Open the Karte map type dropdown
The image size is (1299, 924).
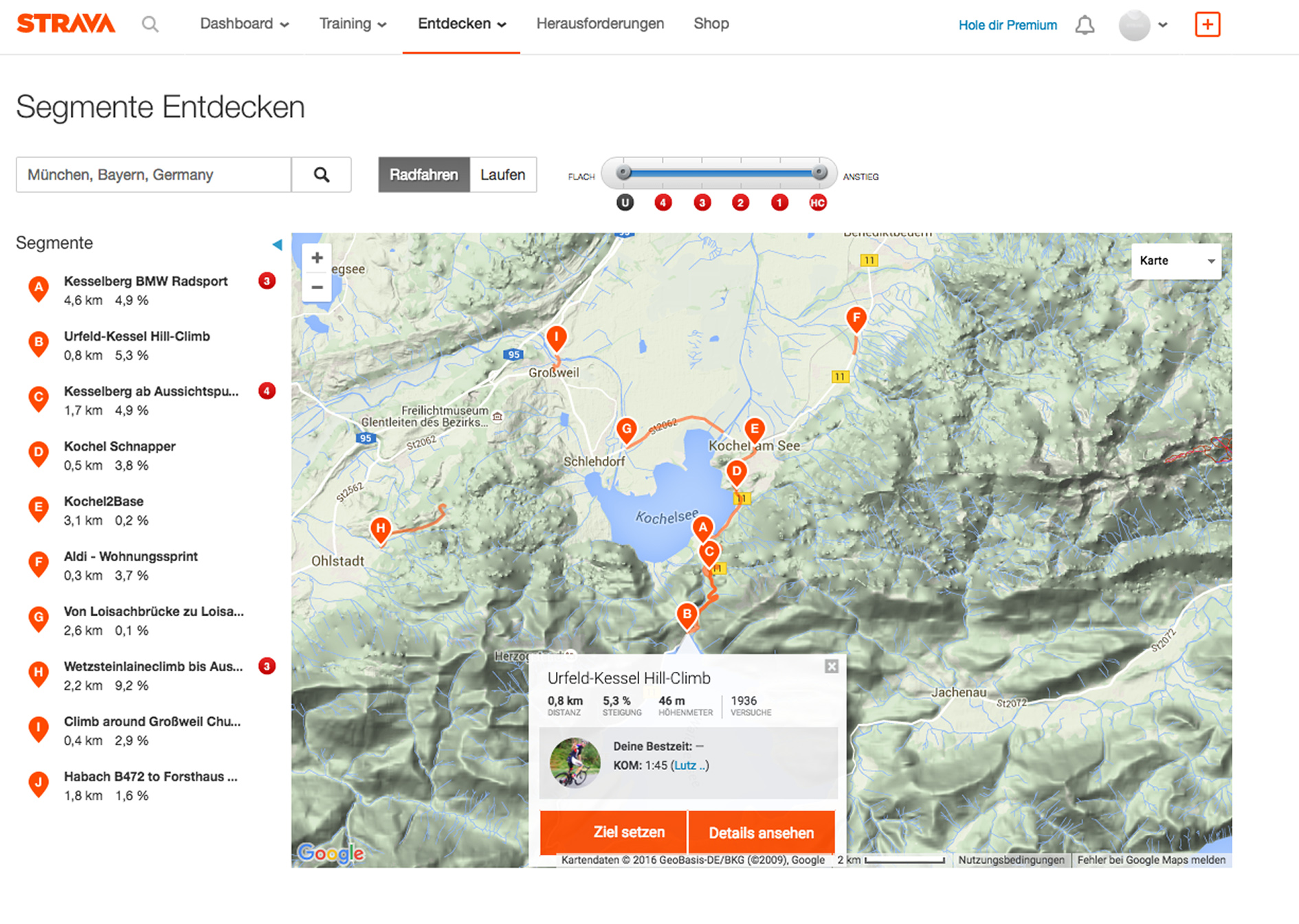click(x=1176, y=261)
